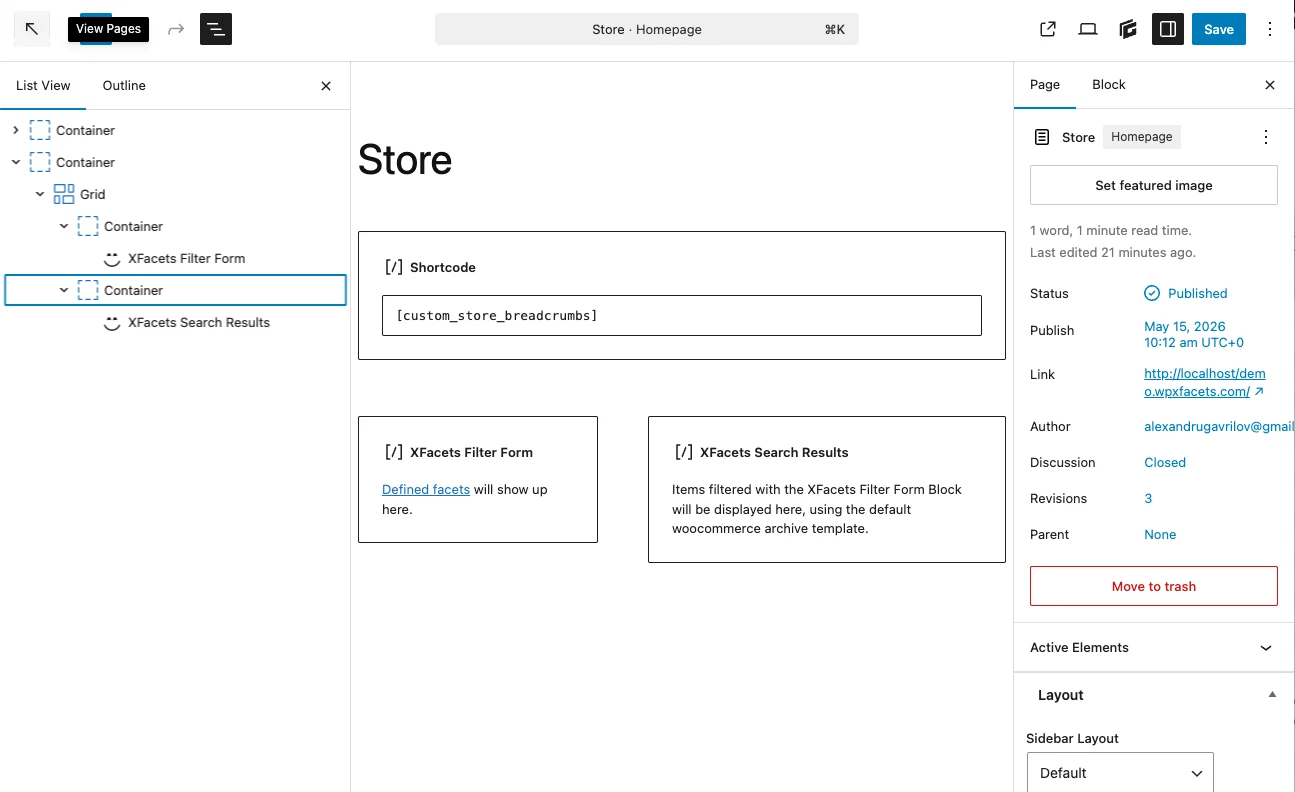Image resolution: width=1295 pixels, height=792 pixels.
Task: Open page Actions kebab beside Homepage
Action: pos(1266,137)
